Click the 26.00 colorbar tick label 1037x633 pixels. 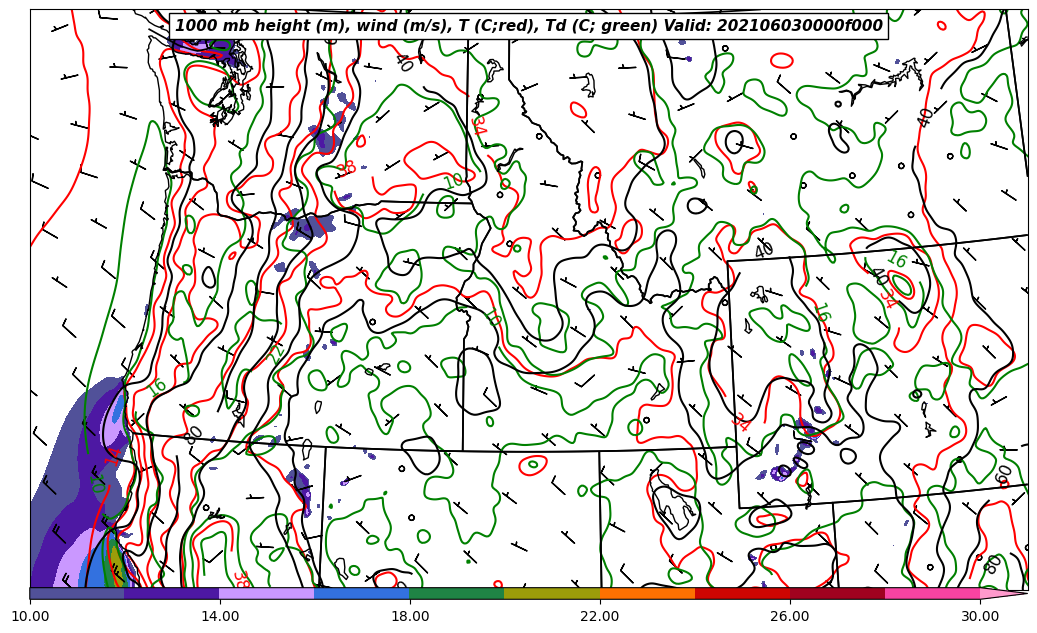pos(790,617)
